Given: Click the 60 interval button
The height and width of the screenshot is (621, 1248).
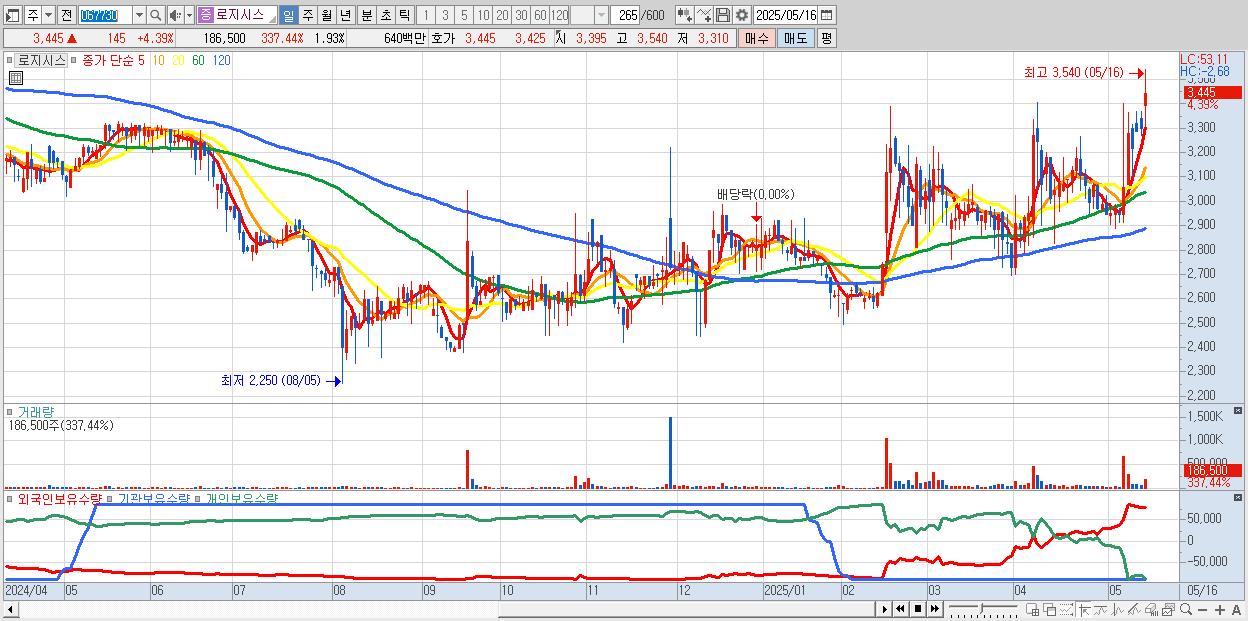Looking at the screenshot, I should [540, 15].
